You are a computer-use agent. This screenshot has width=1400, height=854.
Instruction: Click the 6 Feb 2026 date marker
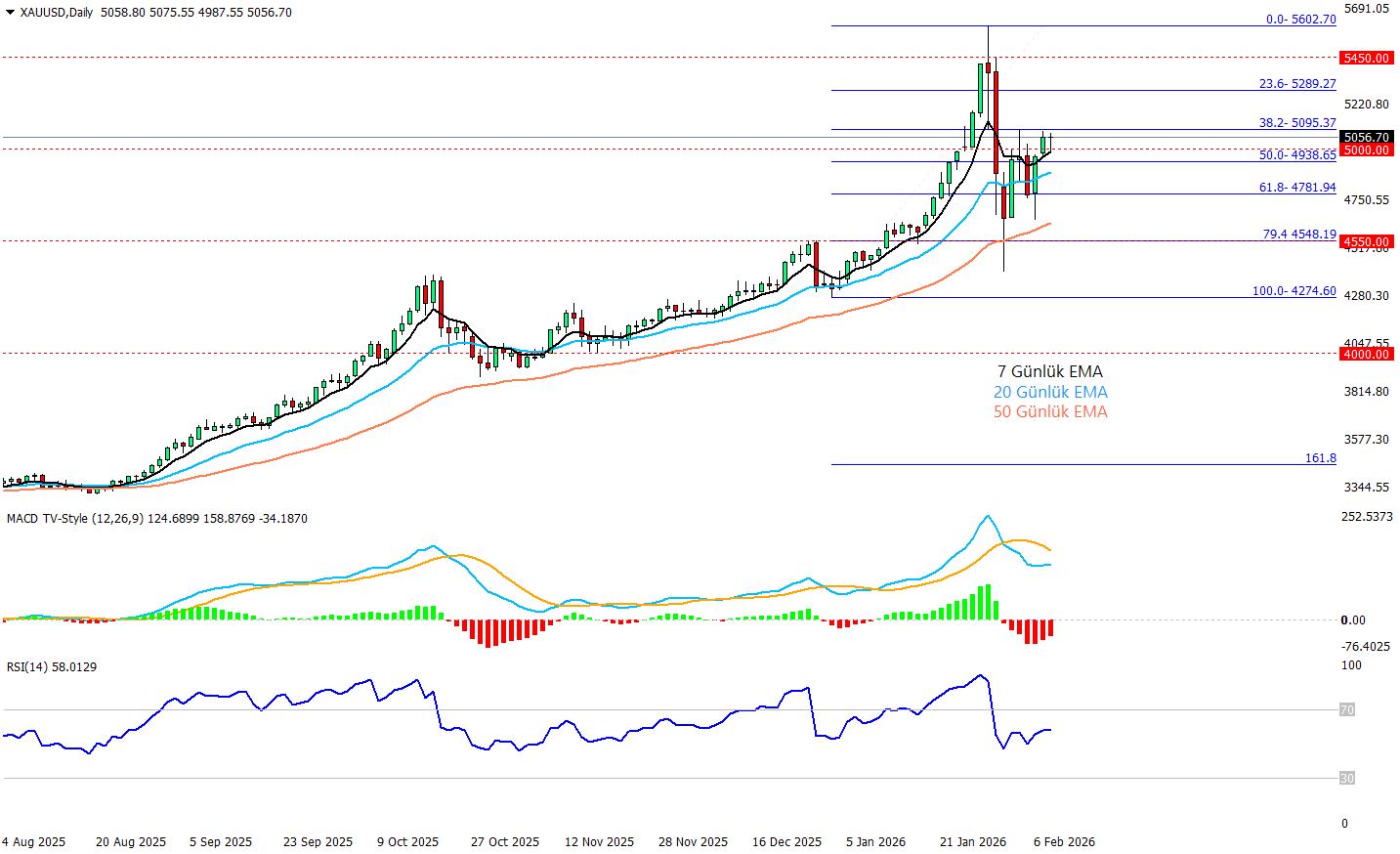pos(1064,841)
